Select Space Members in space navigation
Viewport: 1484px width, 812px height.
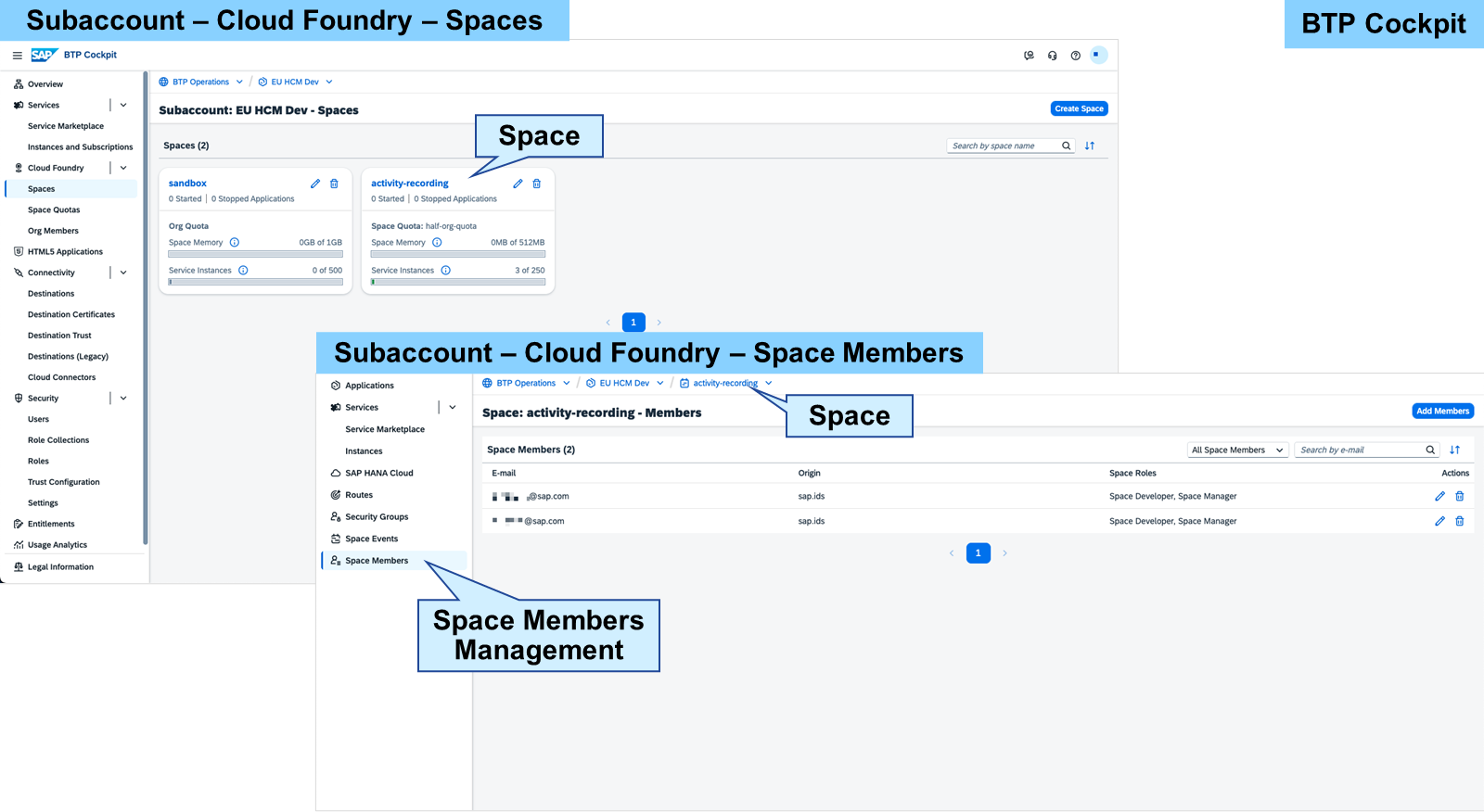[394, 561]
